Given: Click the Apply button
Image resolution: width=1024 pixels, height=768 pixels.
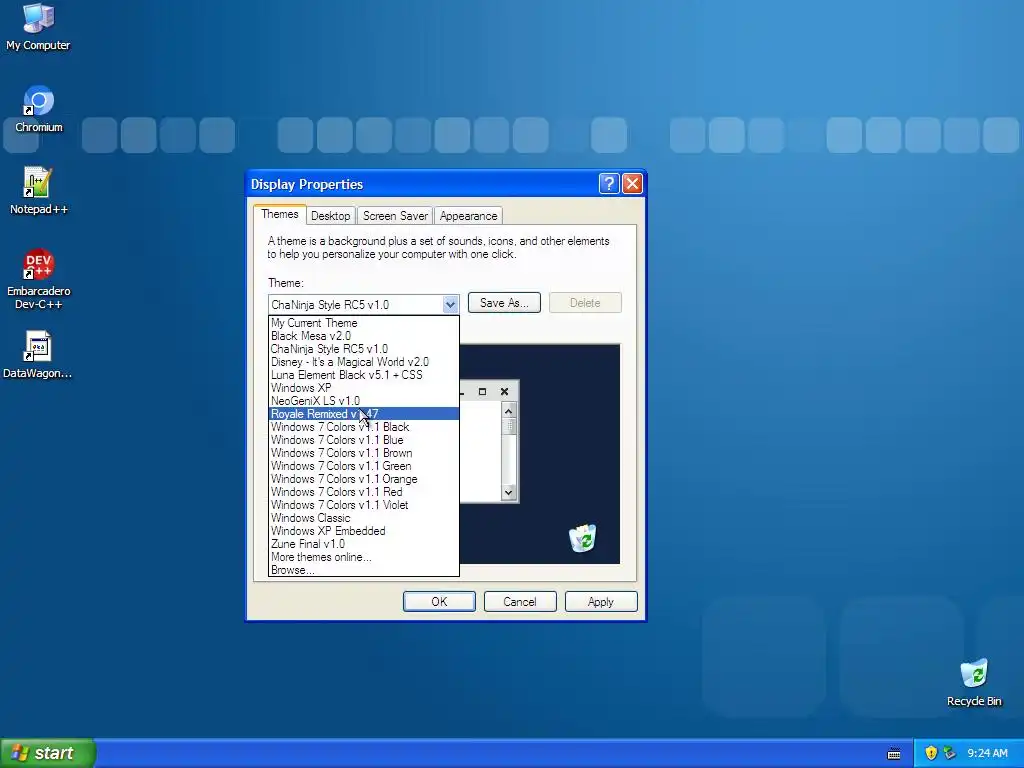Looking at the screenshot, I should (x=601, y=601).
